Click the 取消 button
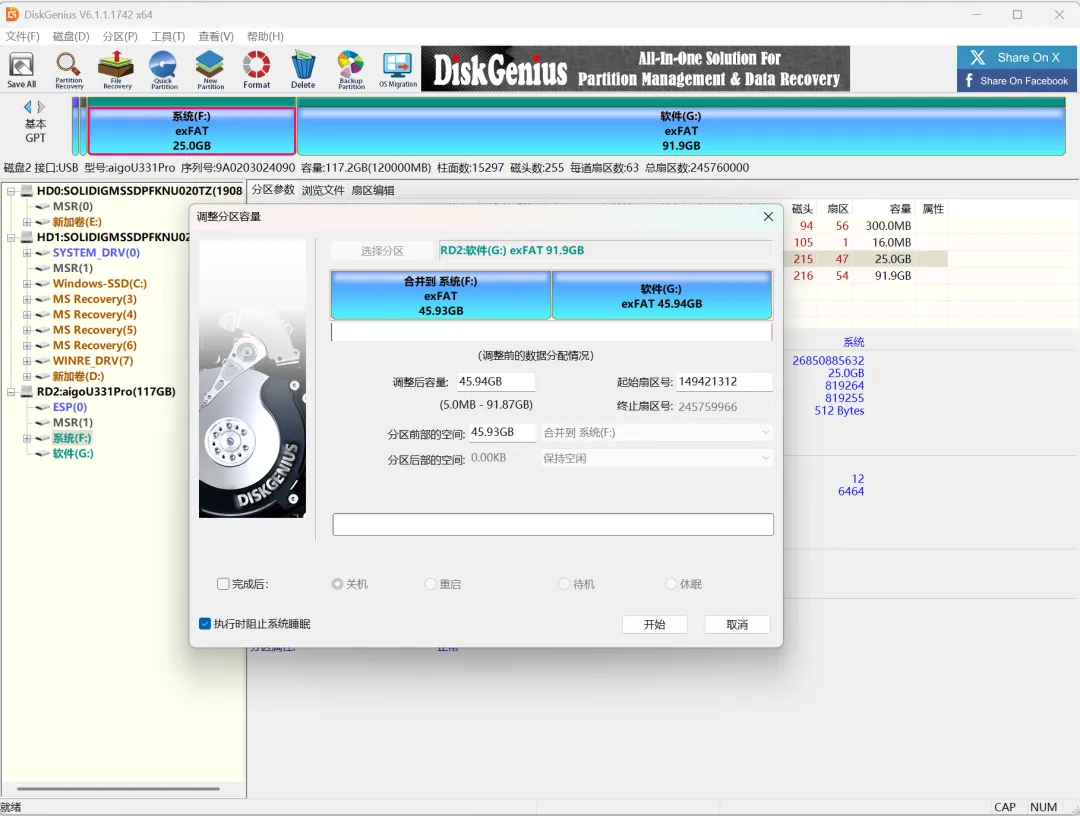Viewport: 1080px width, 816px height. [737, 625]
